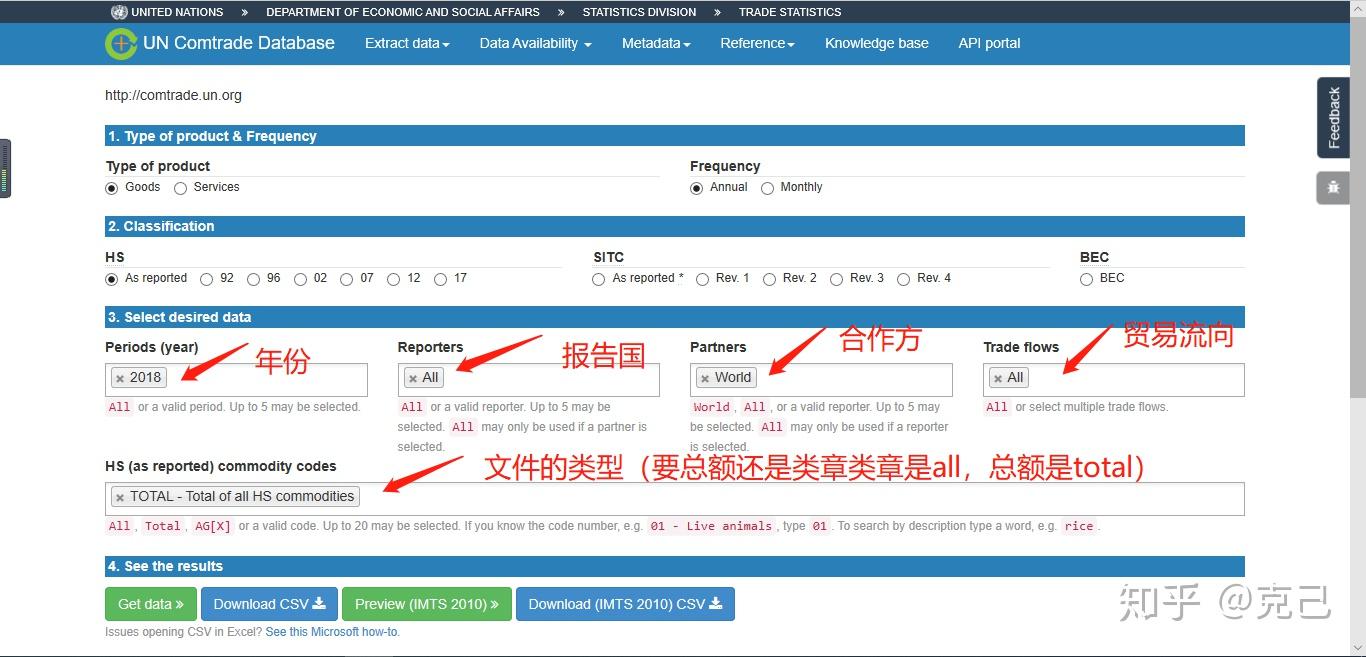Remove the World partner tag via its x

click(x=708, y=377)
